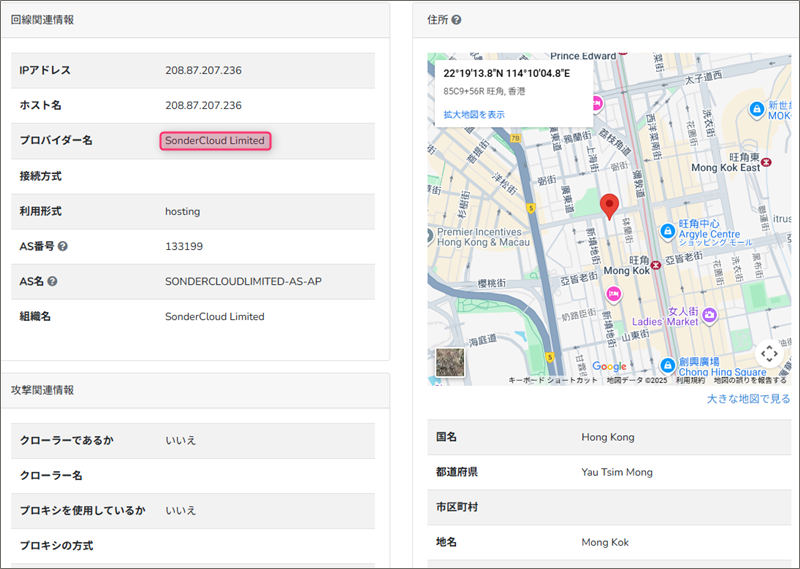Image resolution: width=800 pixels, height=569 pixels.
Task: Click the help icon beside AS番号
Action: (63, 246)
